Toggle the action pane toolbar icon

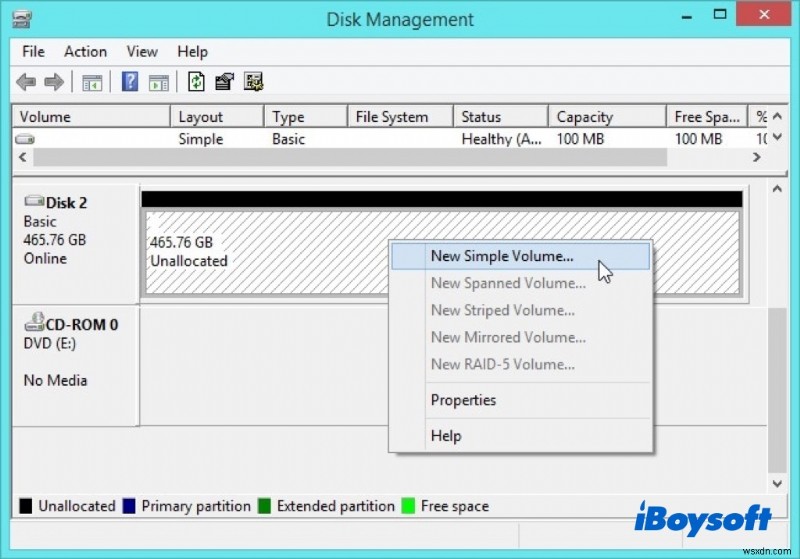(159, 82)
